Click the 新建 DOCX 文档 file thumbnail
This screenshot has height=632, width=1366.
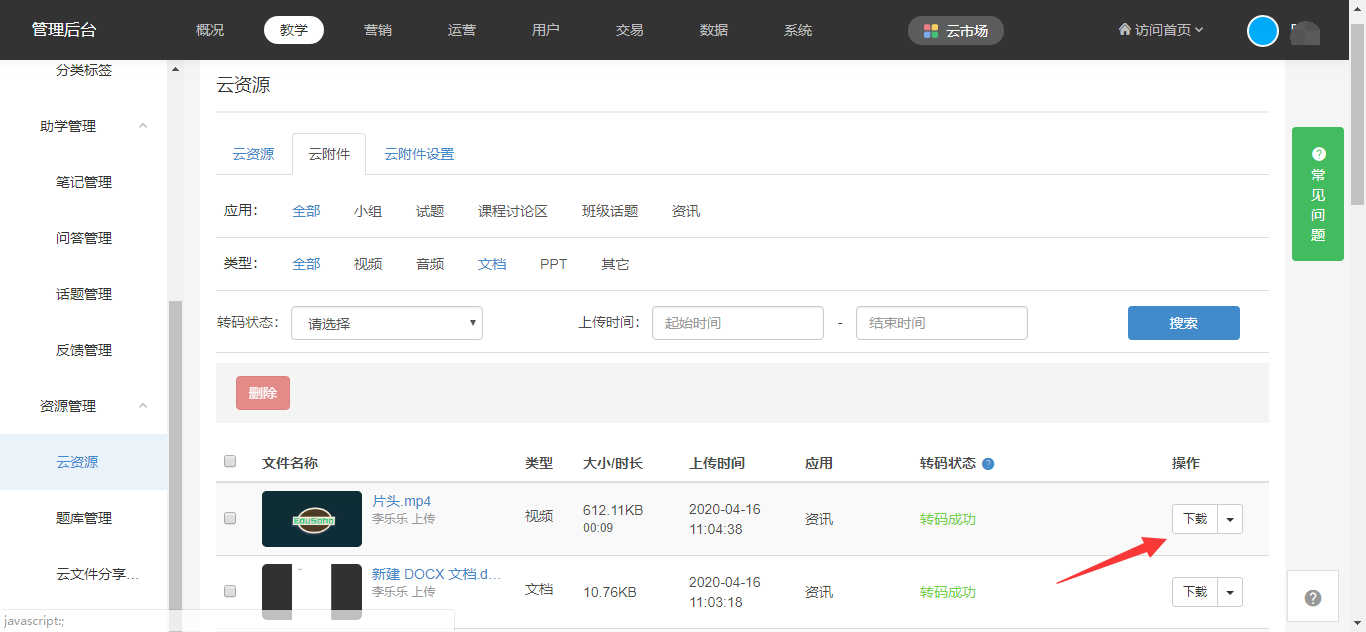coord(312,592)
